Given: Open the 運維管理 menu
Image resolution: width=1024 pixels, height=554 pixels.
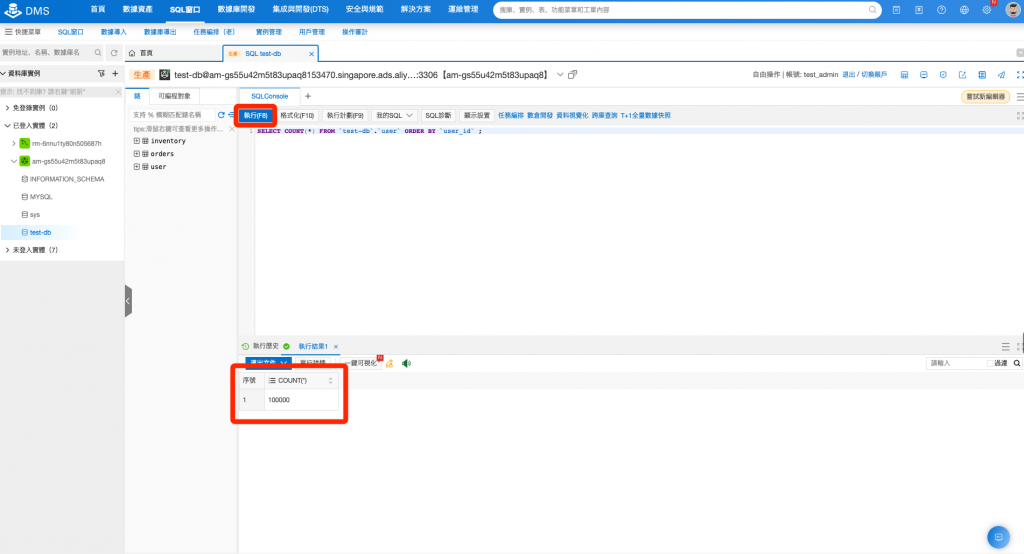Looking at the screenshot, I should [463, 10].
